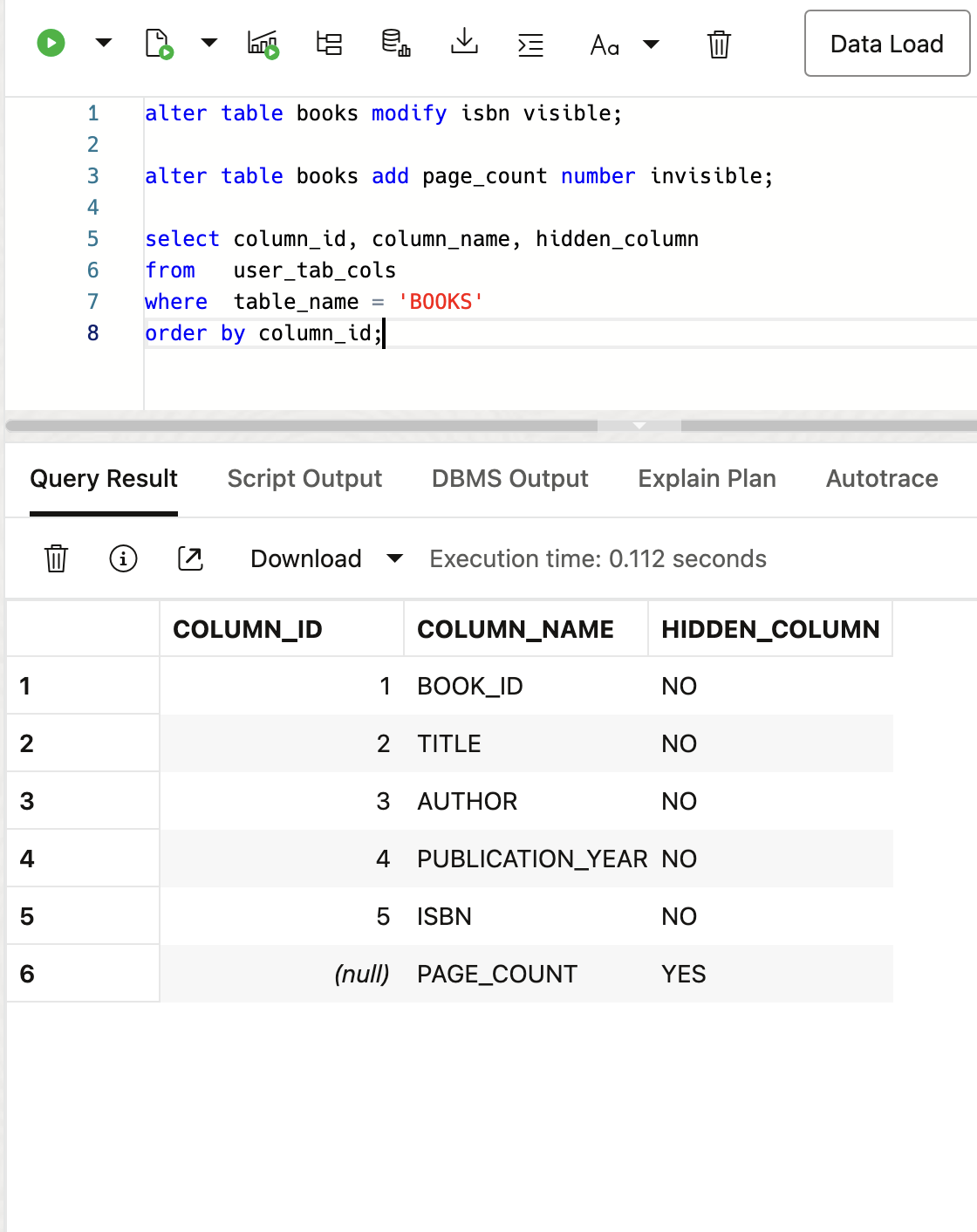Click the editor horizontal scrollbar
This screenshot has width=977, height=1232.
pos(301,426)
